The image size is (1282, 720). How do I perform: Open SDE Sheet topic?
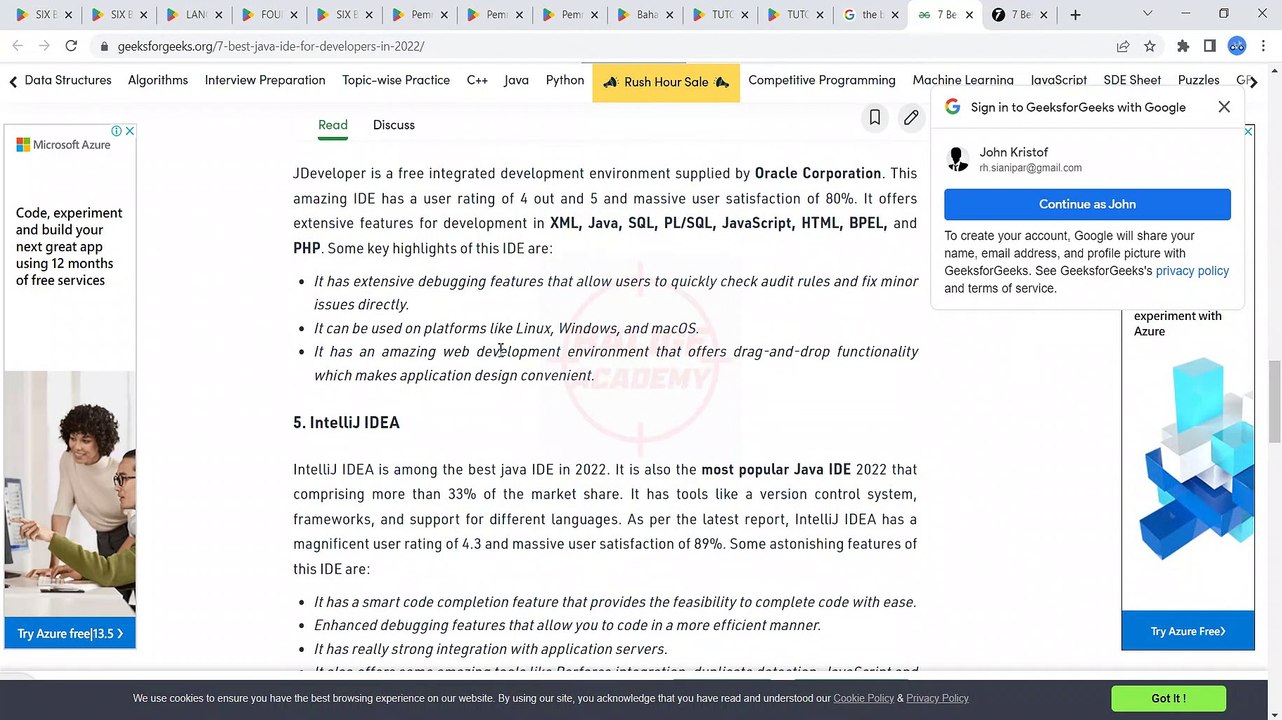pos(1132,80)
